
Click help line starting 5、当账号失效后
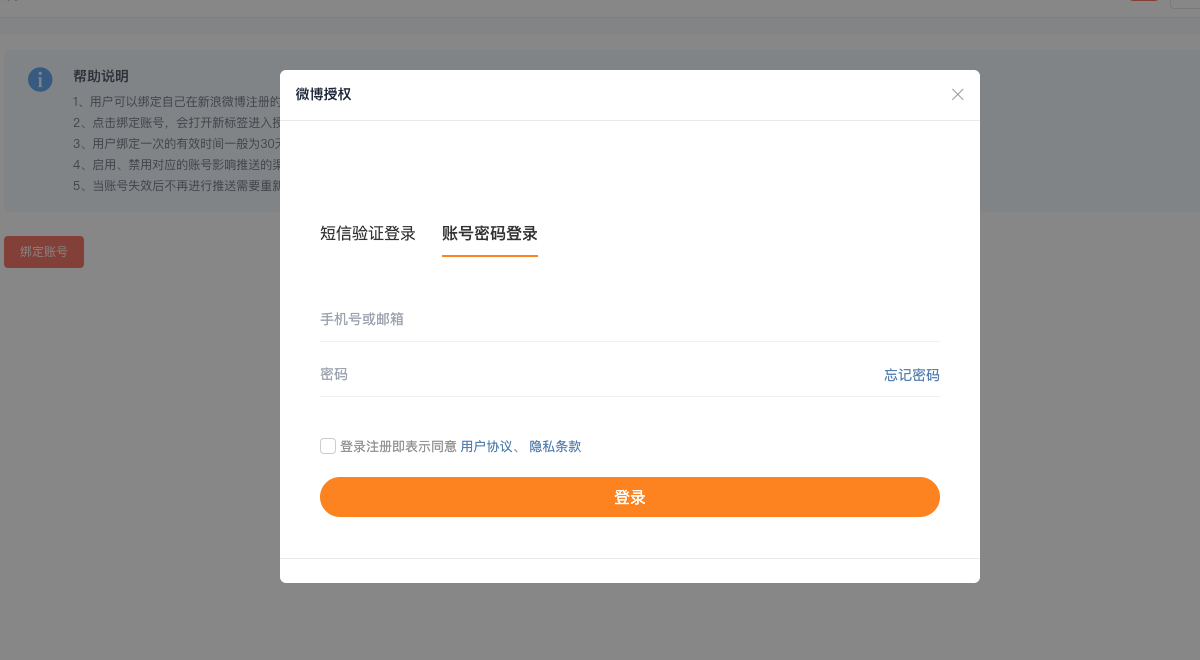(x=176, y=186)
